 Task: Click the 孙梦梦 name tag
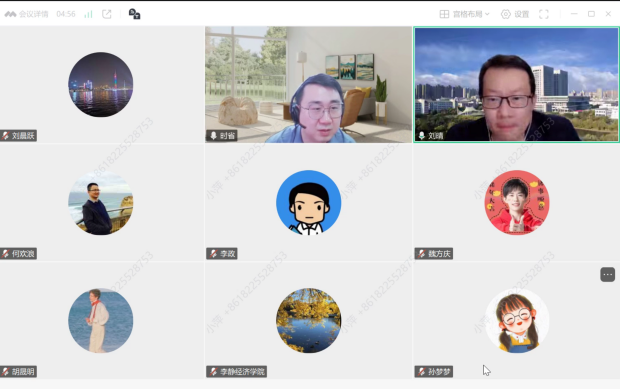434,371
